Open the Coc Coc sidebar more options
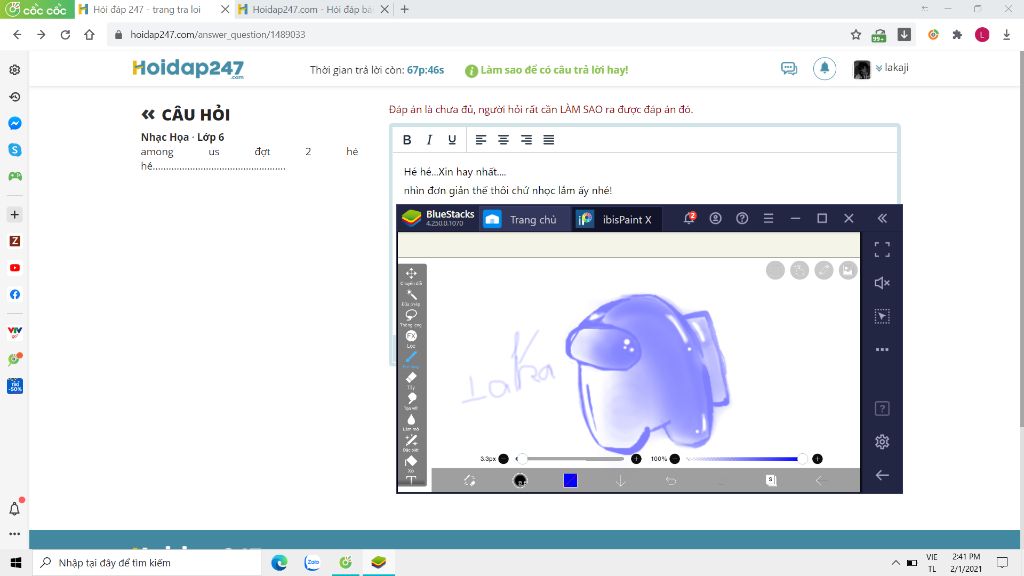1024x576 pixels. 14,534
